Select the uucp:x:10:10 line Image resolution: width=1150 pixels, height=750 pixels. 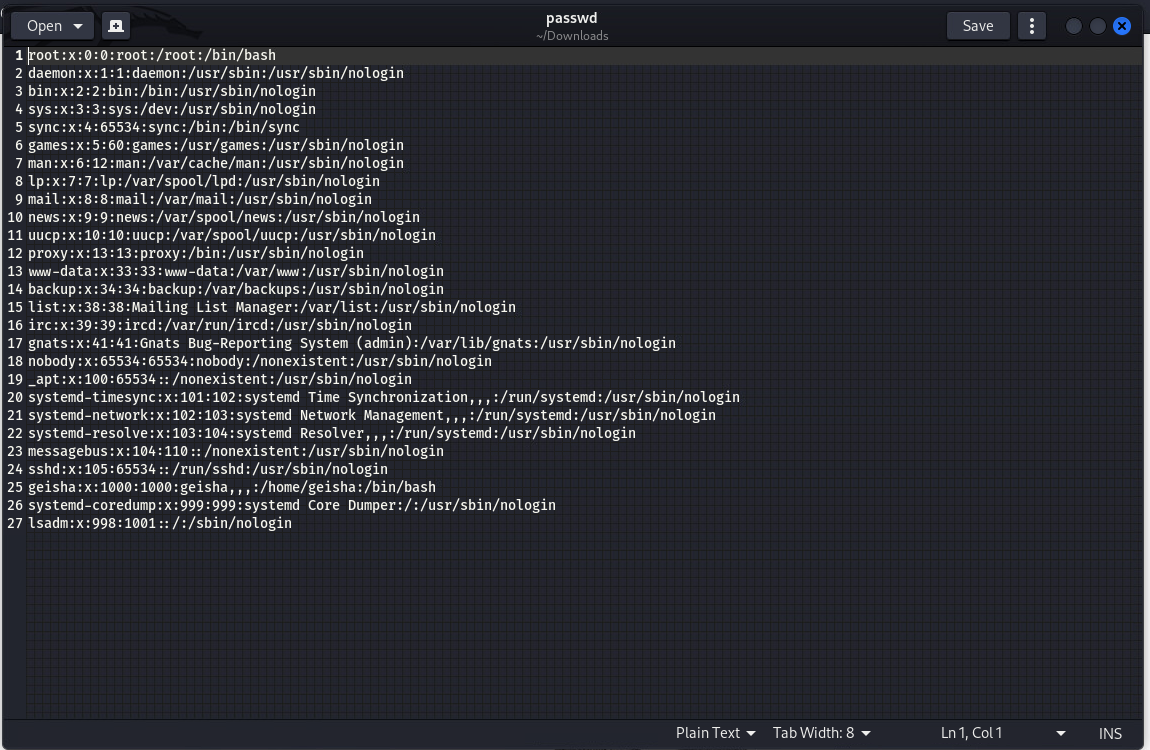tap(232, 235)
